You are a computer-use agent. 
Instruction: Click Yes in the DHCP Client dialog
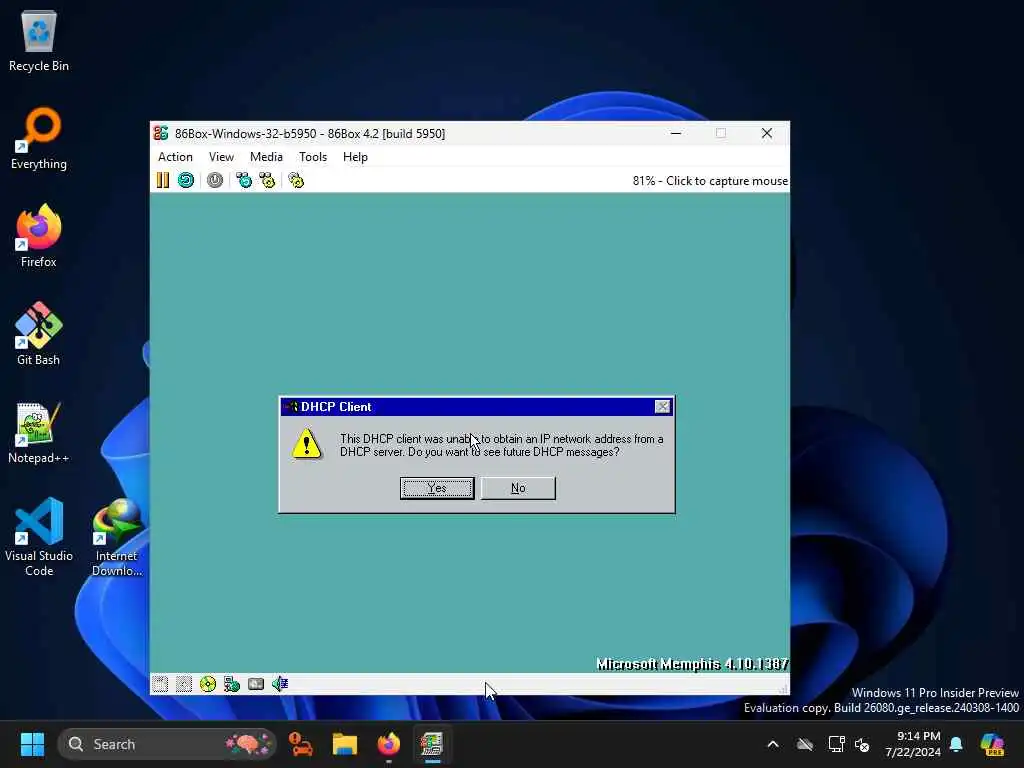coord(437,488)
